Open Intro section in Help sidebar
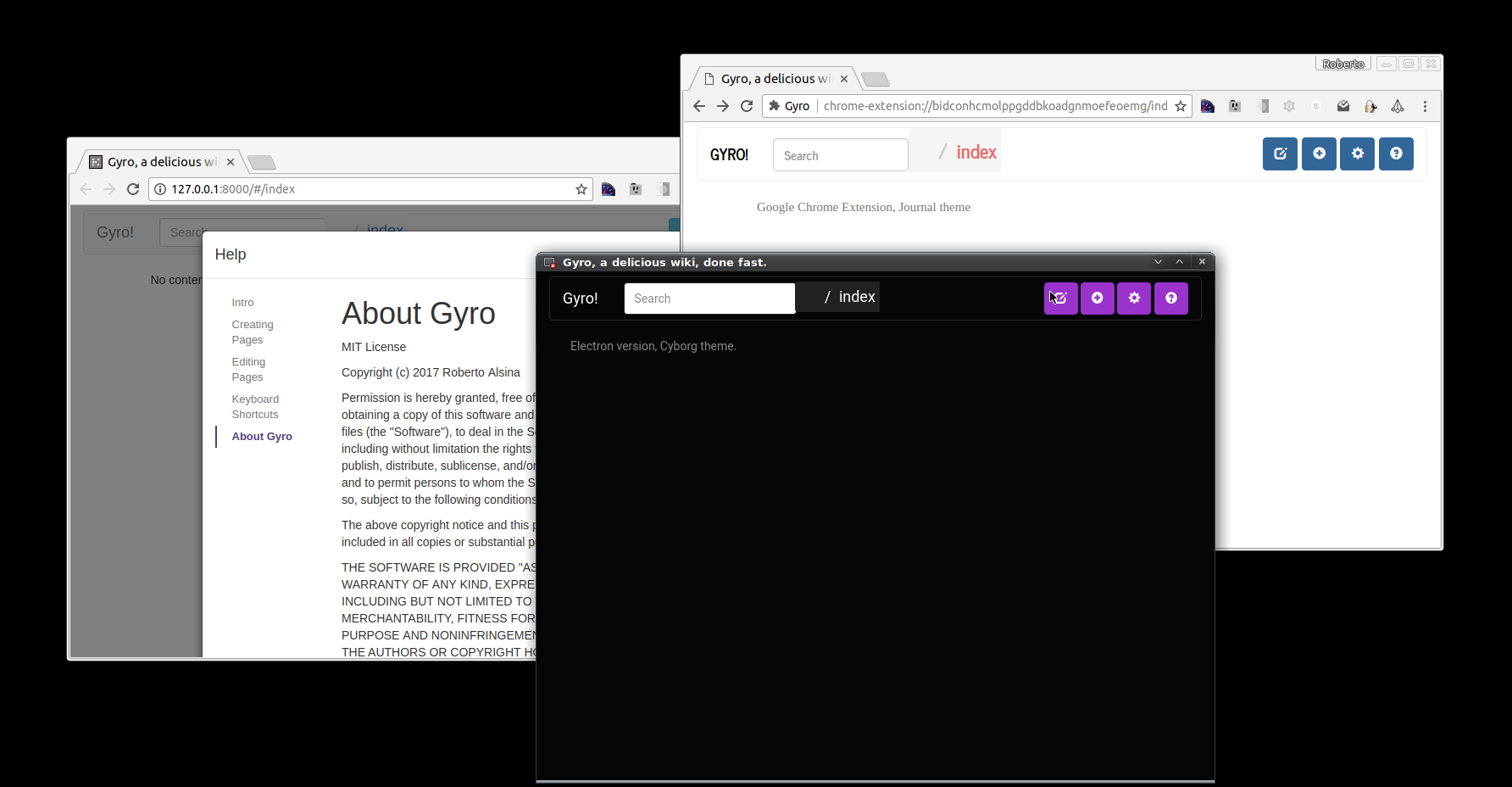The width and height of the screenshot is (1512, 787). pos(242,303)
